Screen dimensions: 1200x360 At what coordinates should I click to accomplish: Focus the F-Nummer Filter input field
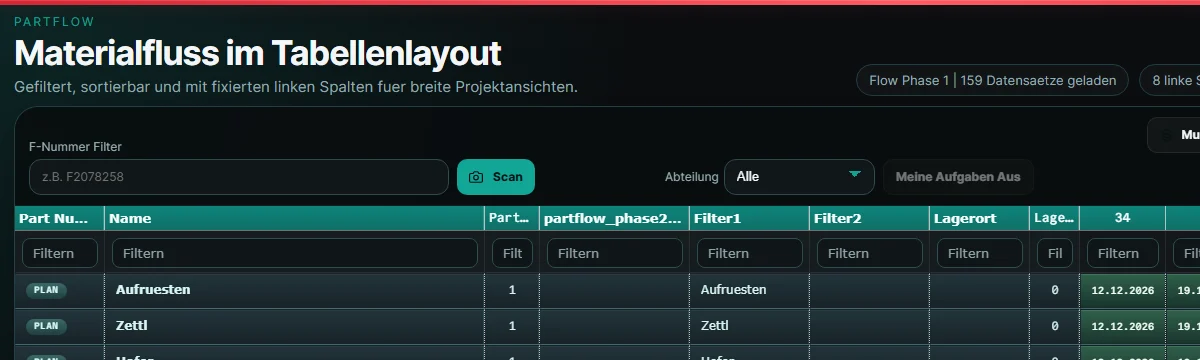click(239, 177)
